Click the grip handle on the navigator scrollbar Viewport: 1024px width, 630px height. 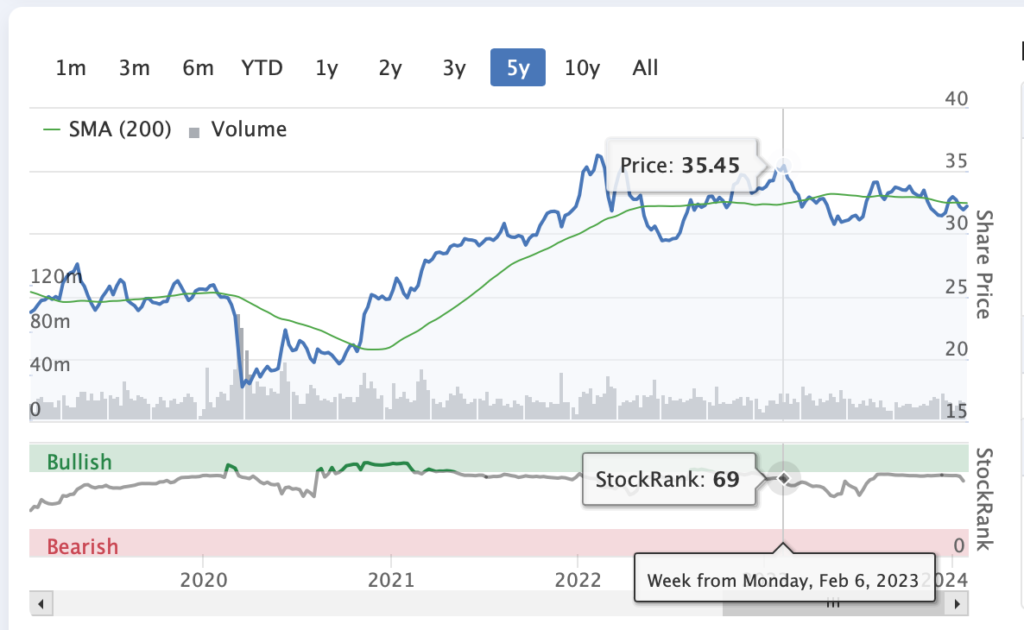click(833, 603)
